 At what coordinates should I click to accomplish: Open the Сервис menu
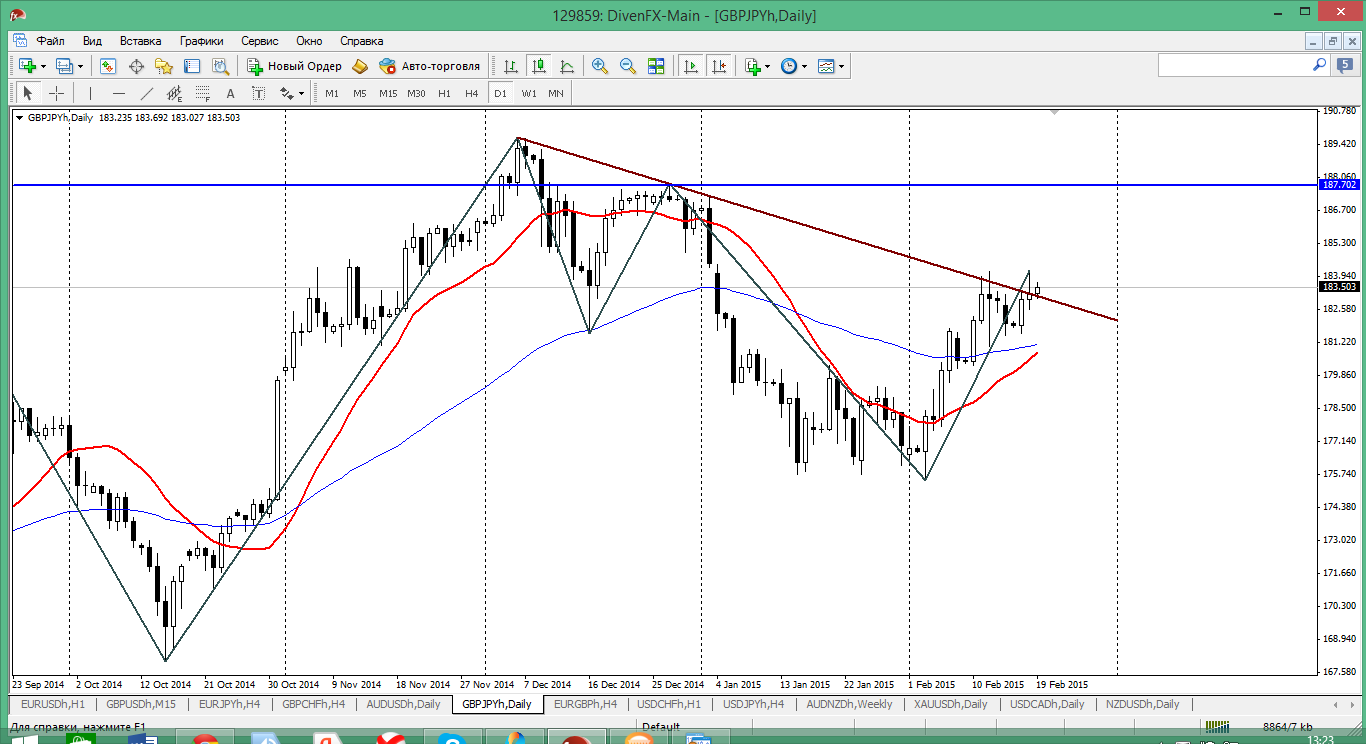click(x=260, y=41)
